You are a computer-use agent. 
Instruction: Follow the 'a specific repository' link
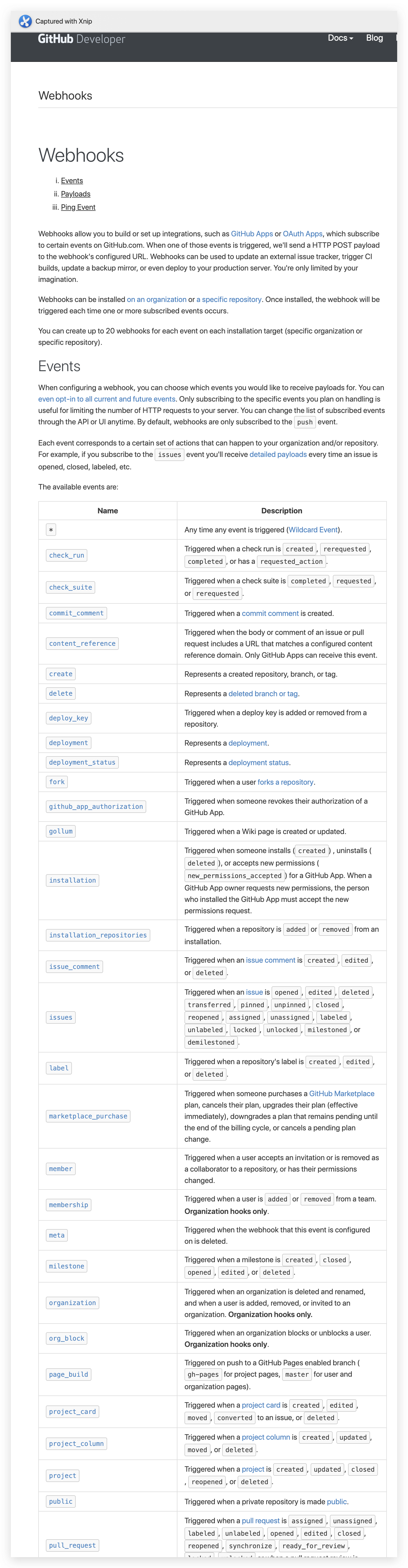coord(229,300)
